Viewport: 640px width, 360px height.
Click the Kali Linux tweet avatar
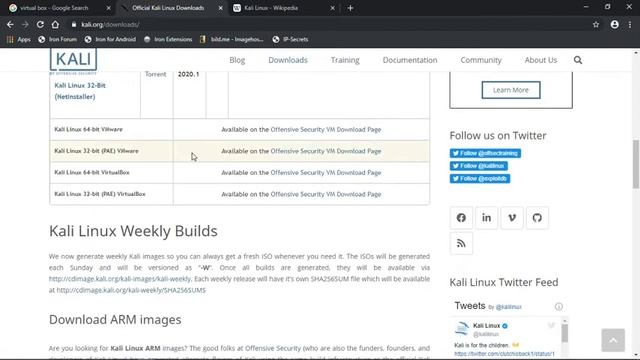[462, 329]
